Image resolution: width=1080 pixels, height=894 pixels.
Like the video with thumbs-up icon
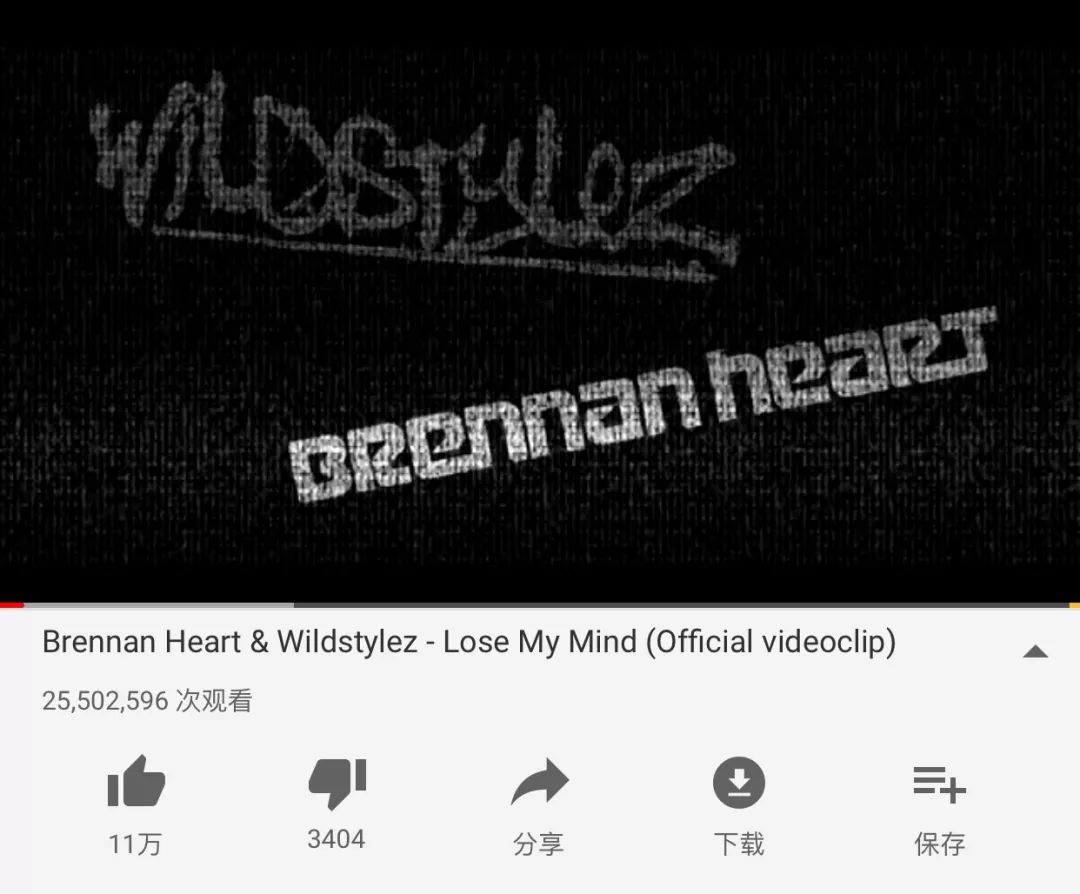136,781
